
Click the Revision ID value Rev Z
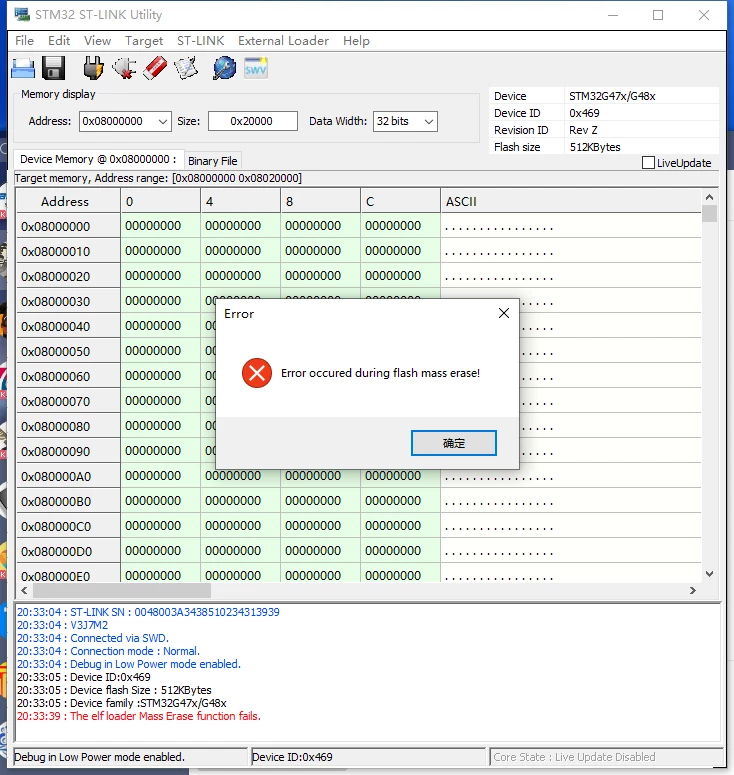(x=583, y=130)
